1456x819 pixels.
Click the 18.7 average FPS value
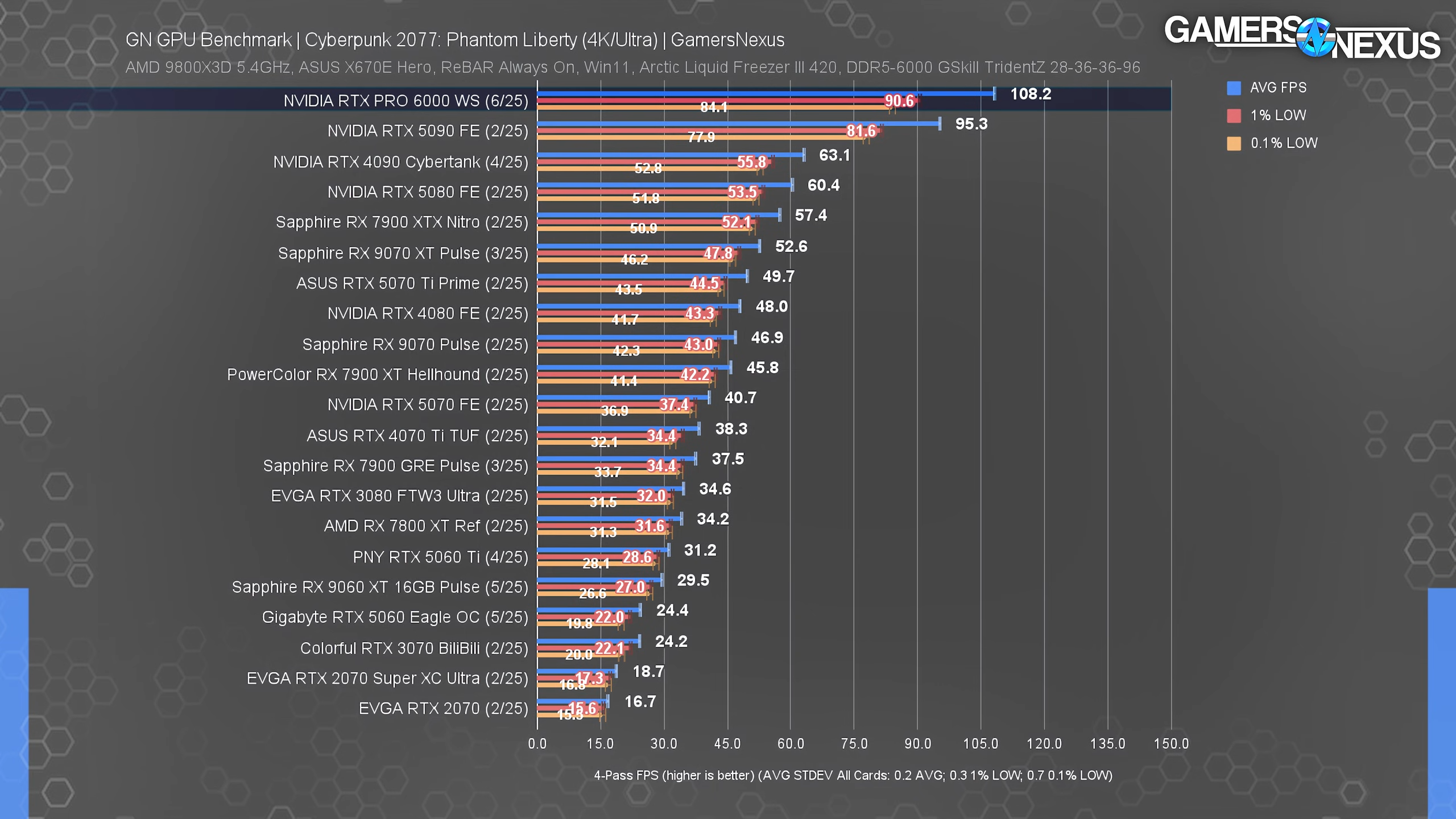click(648, 672)
